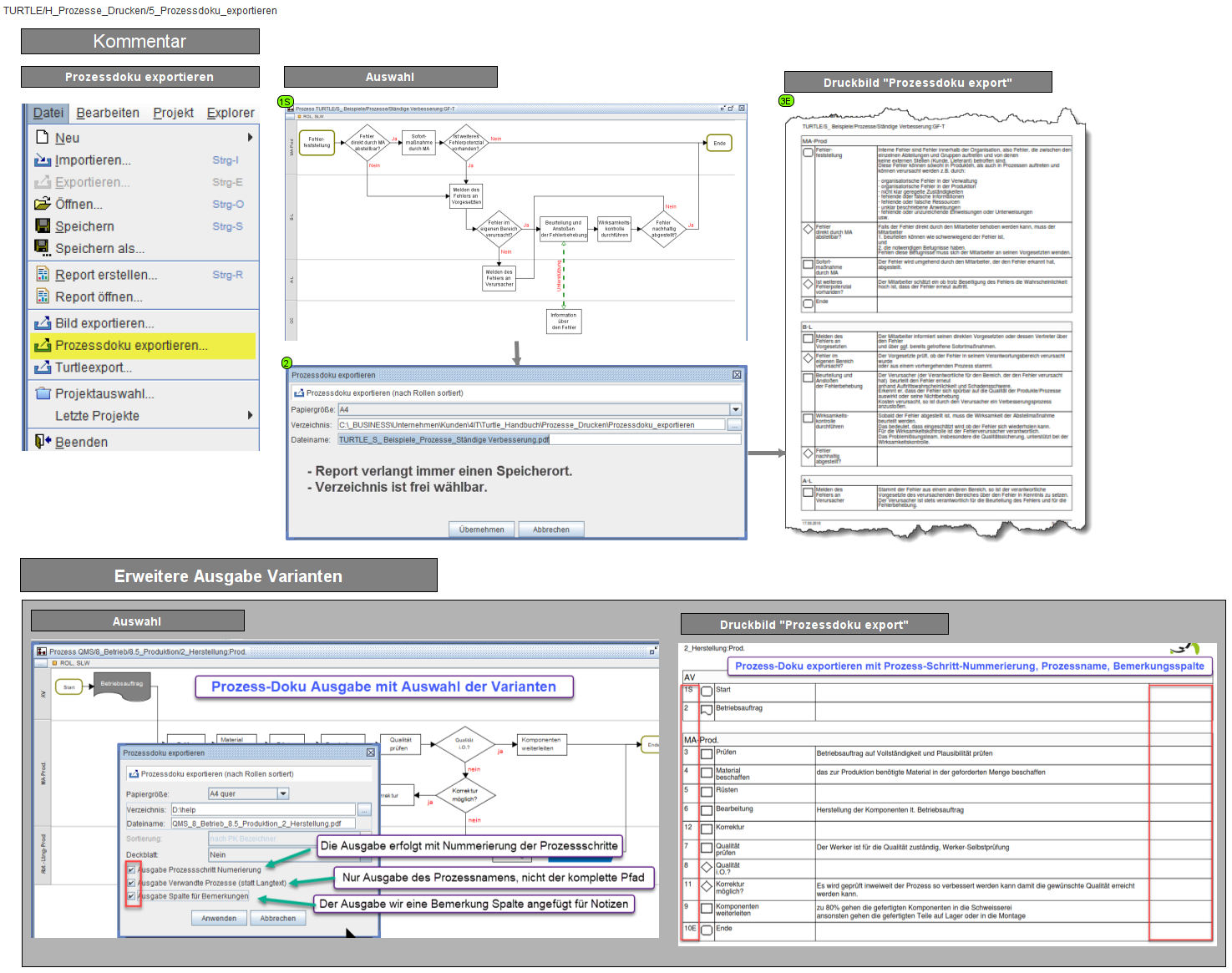Click the report icon beside Report erstellen

coord(43,274)
